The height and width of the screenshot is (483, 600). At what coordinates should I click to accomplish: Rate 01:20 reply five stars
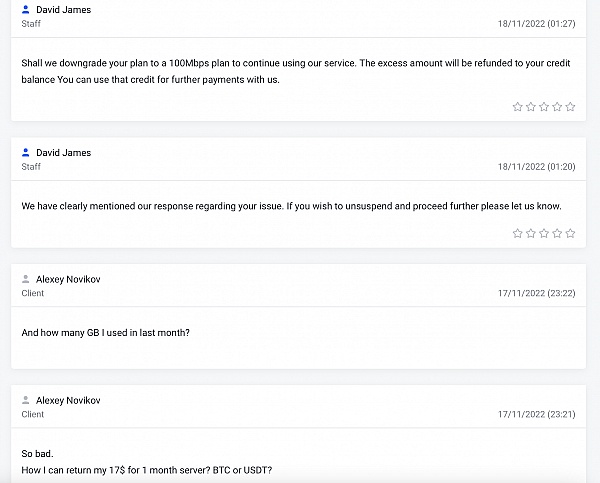(x=570, y=233)
